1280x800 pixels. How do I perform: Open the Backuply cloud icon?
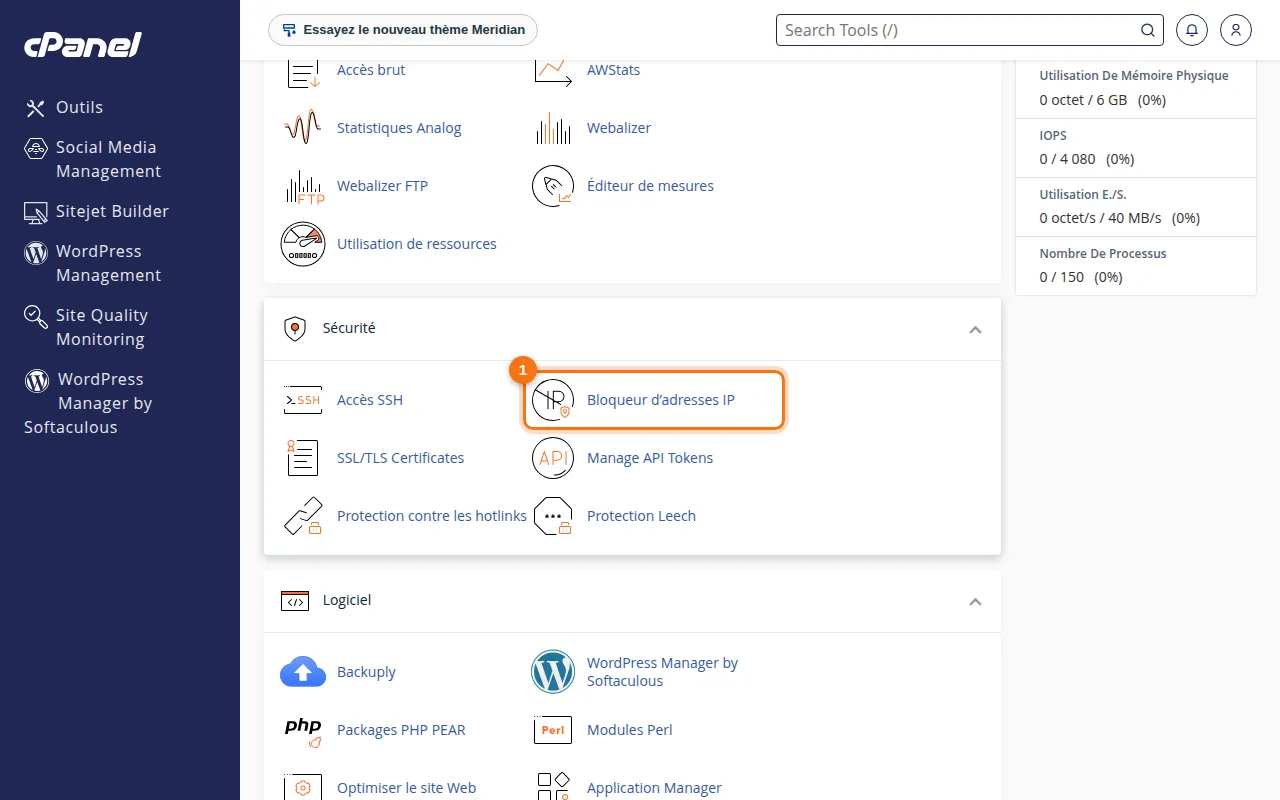303,672
